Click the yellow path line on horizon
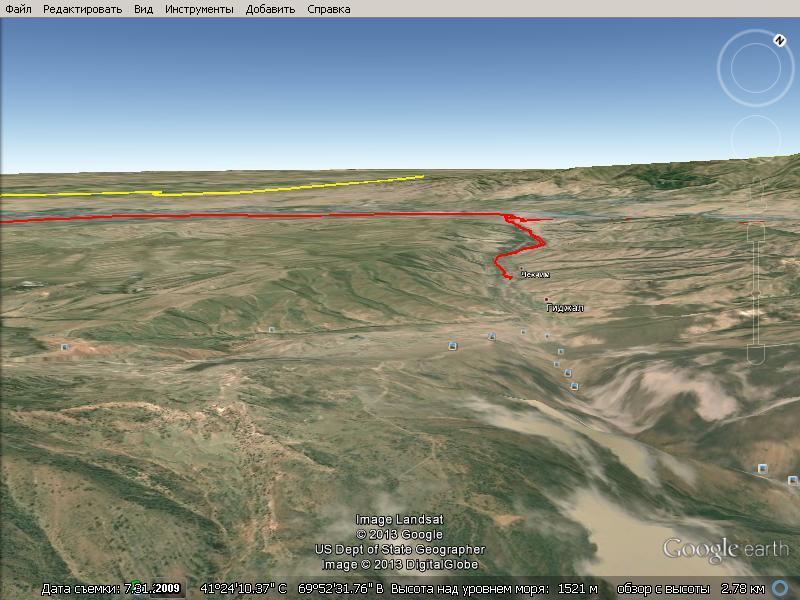Image resolution: width=800 pixels, height=600 pixels. (250, 189)
